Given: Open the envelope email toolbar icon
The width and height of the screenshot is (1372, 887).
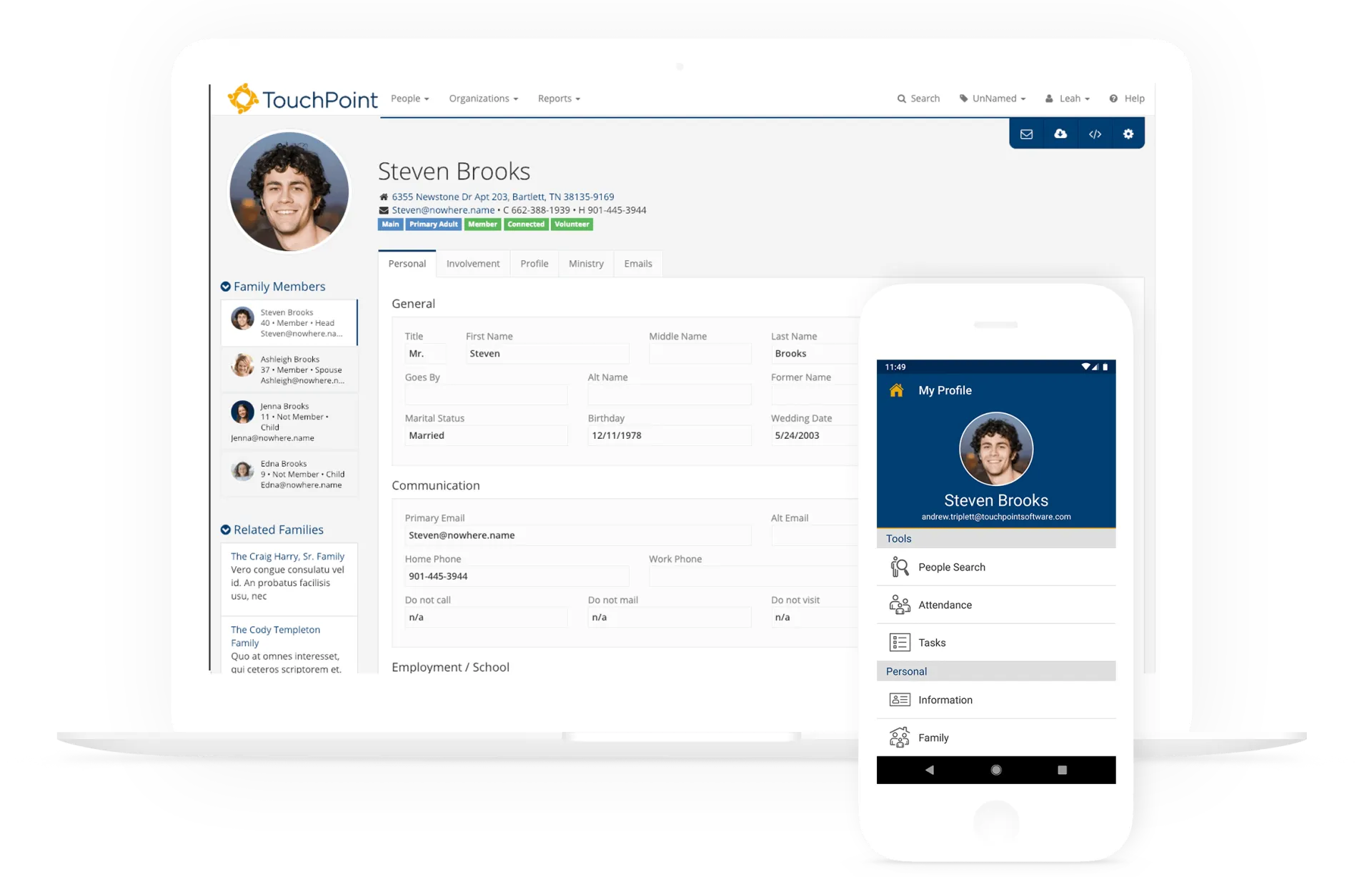Looking at the screenshot, I should click(1026, 134).
